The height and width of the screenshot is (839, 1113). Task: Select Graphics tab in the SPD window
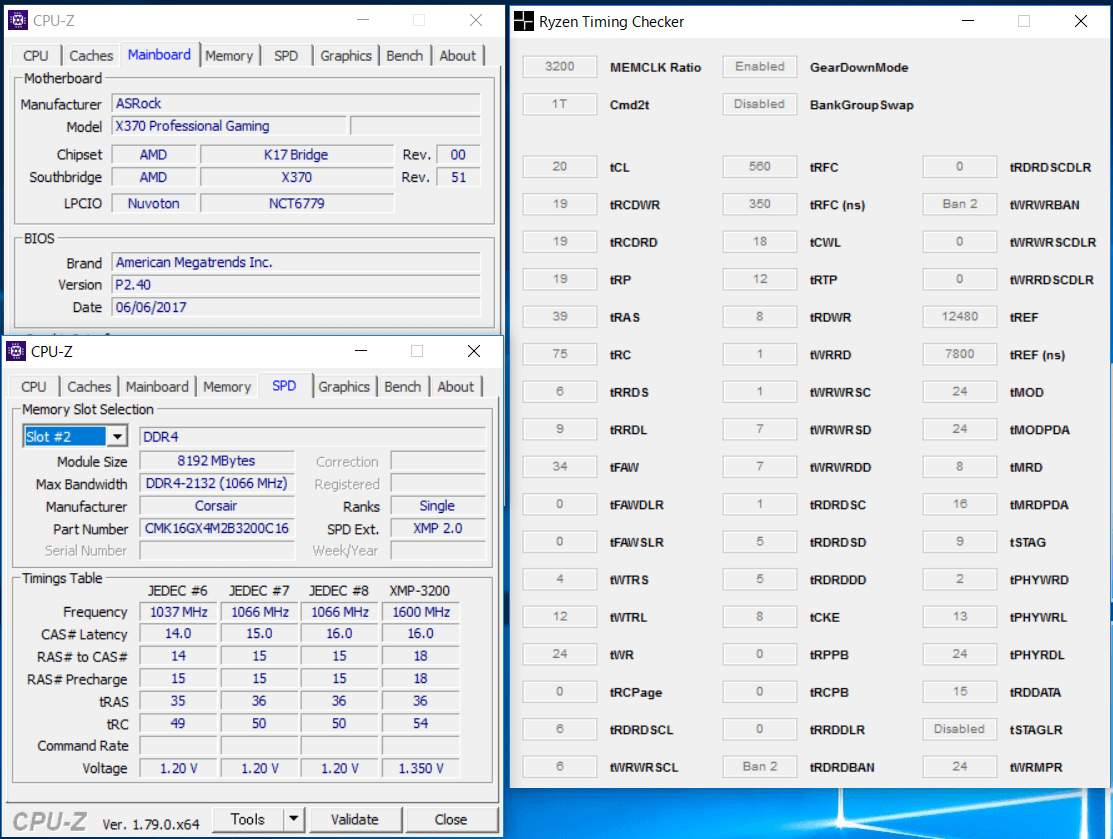pyautogui.click(x=344, y=387)
